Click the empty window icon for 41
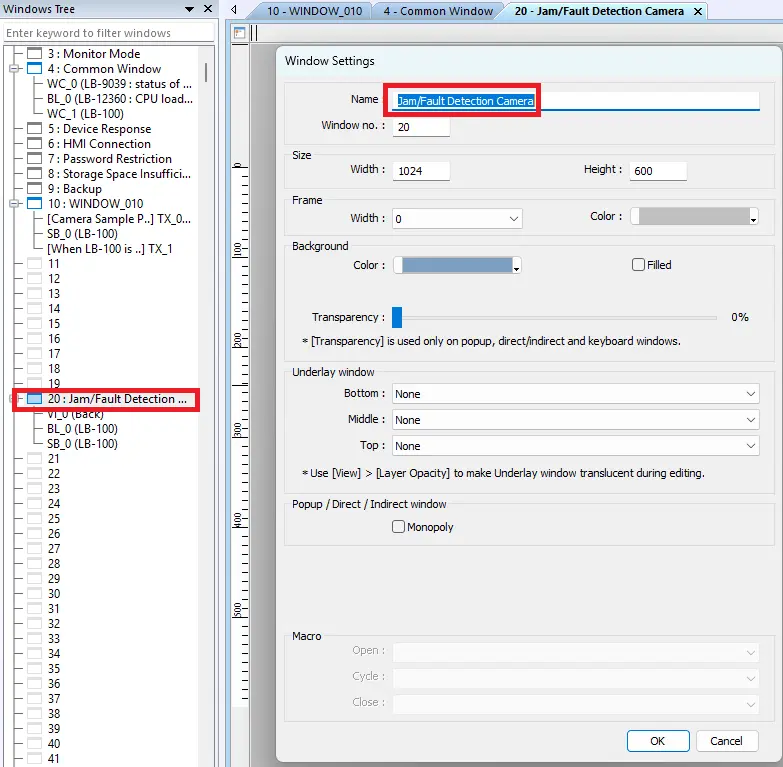783x767 pixels. point(34,758)
